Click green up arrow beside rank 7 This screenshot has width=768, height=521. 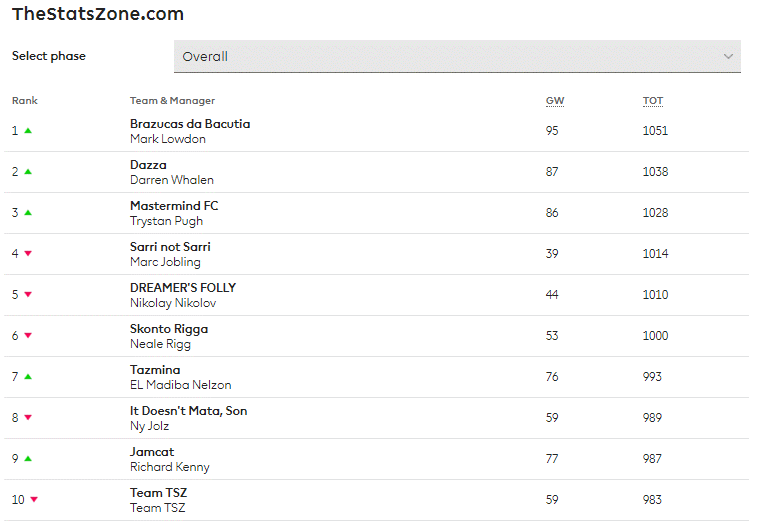(28, 377)
